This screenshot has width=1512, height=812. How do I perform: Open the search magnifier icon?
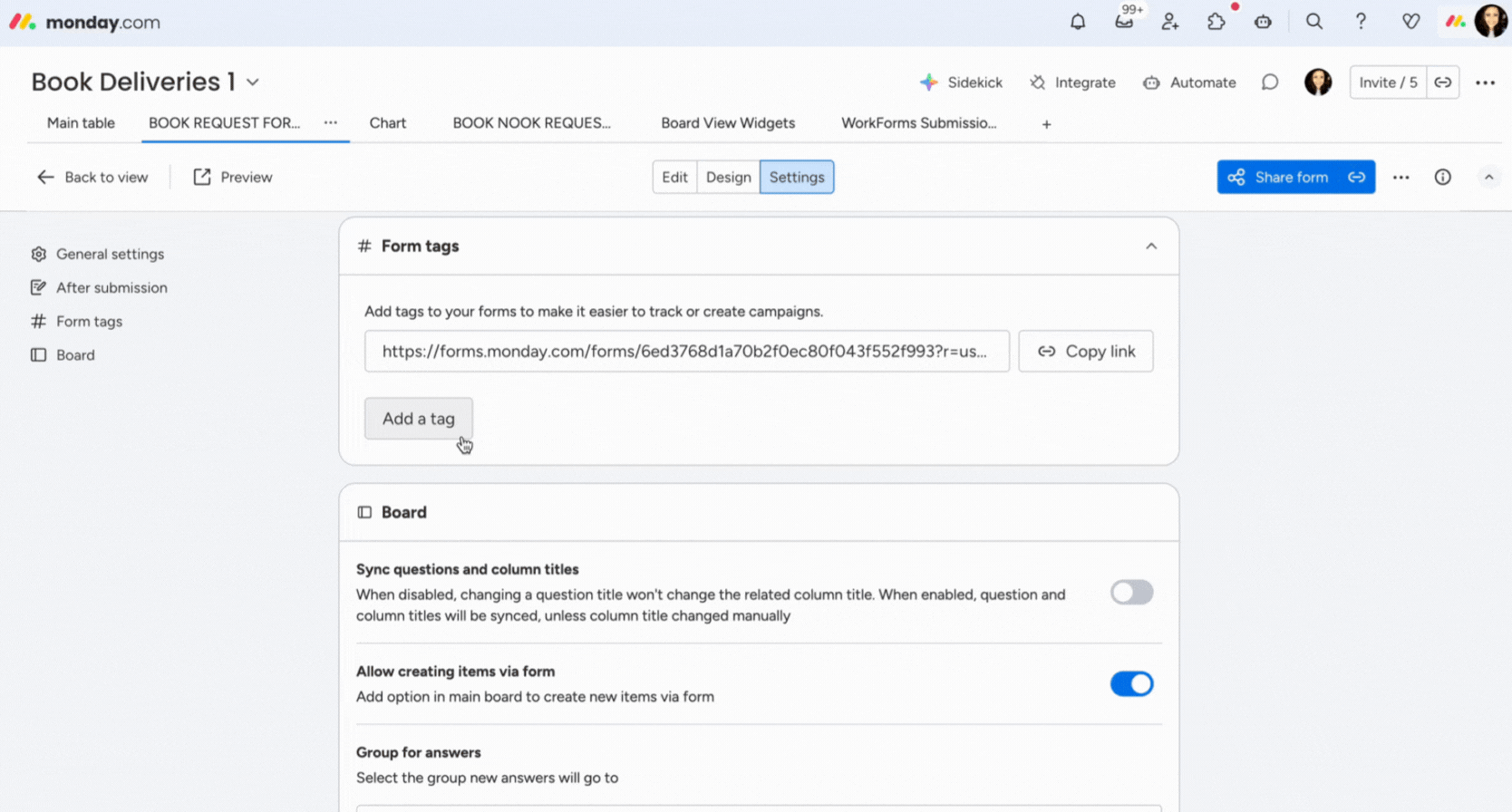(x=1314, y=22)
